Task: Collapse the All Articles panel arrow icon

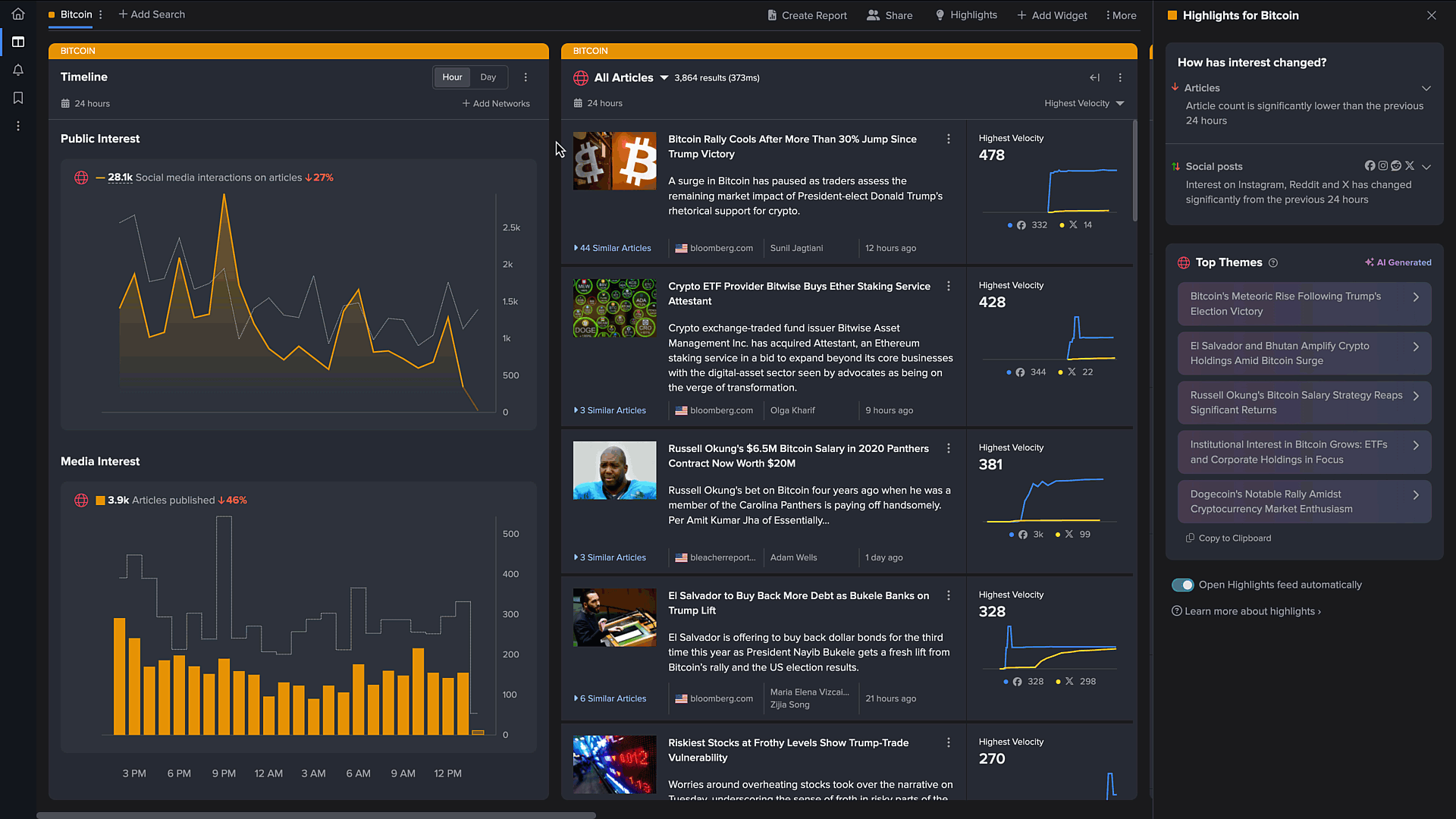Action: pyautogui.click(x=1094, y=77)
